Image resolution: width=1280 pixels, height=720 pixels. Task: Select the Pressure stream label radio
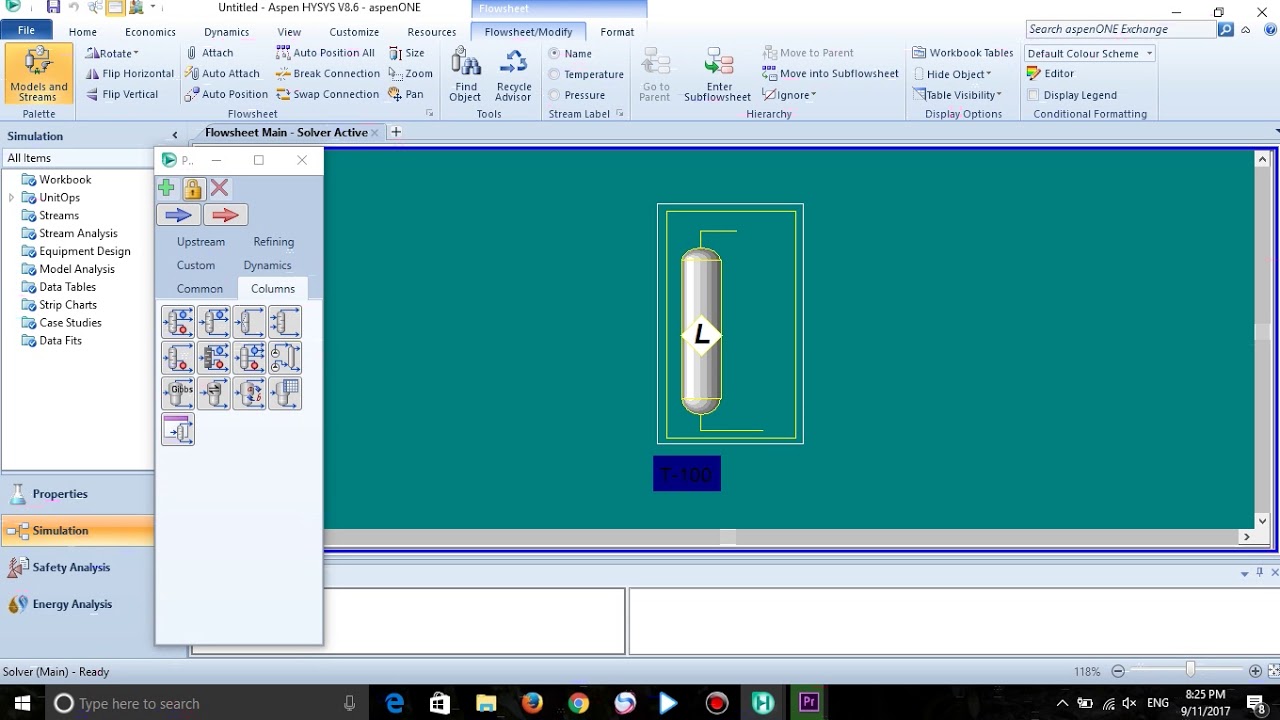554,95
